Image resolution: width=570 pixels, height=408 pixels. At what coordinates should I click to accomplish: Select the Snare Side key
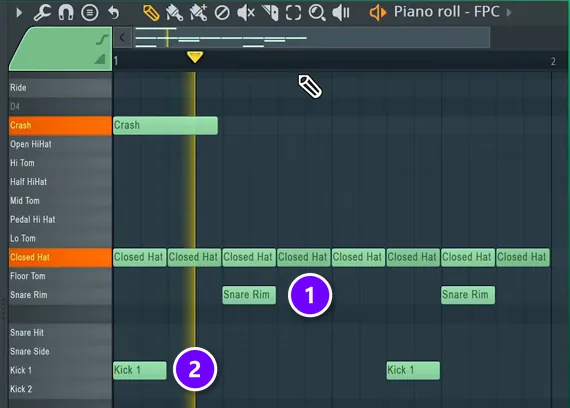[60, 352]
